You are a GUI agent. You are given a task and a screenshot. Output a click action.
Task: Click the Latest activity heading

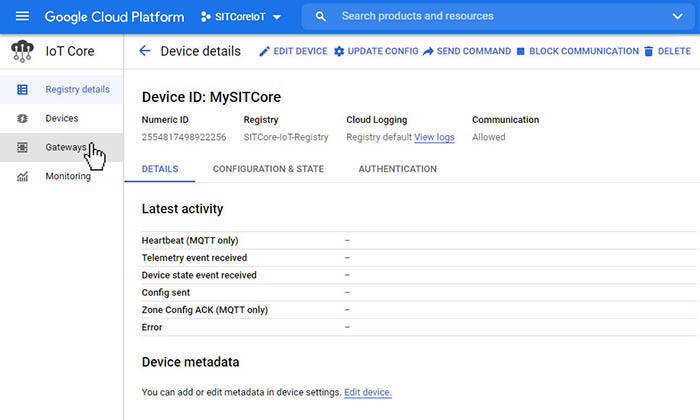pyautogui.click(x=182, y=209)
